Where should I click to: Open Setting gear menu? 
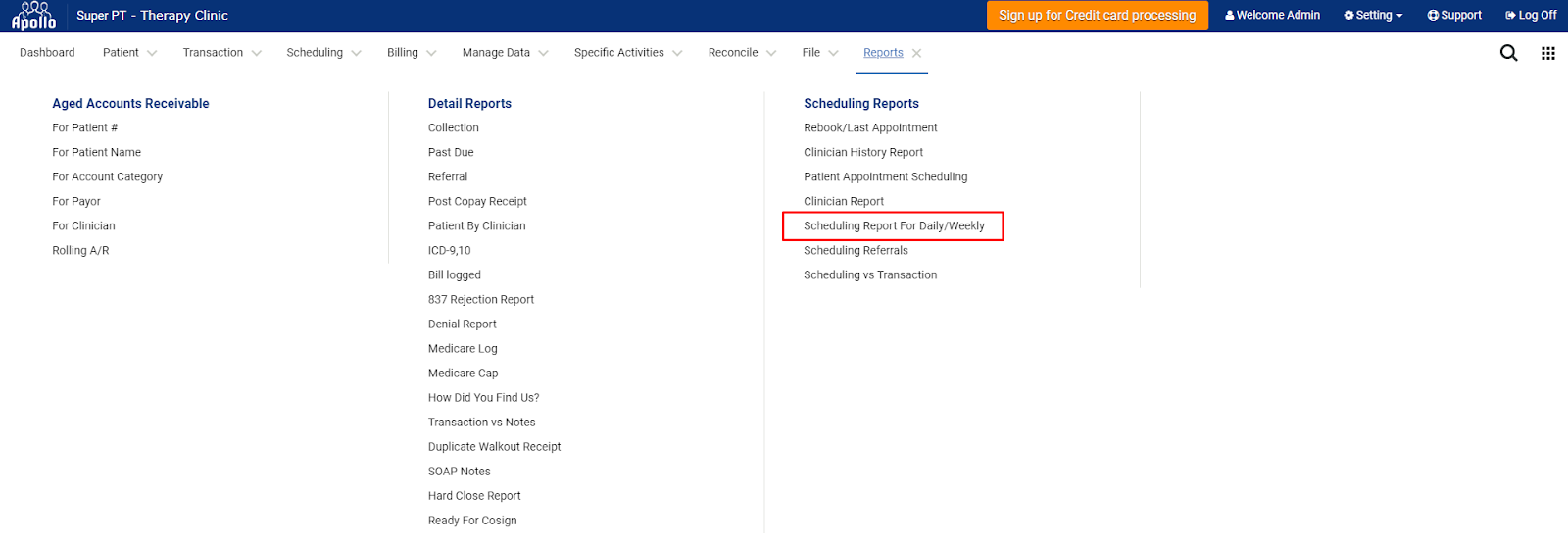pyautogui.click(x=1374, y=15)
